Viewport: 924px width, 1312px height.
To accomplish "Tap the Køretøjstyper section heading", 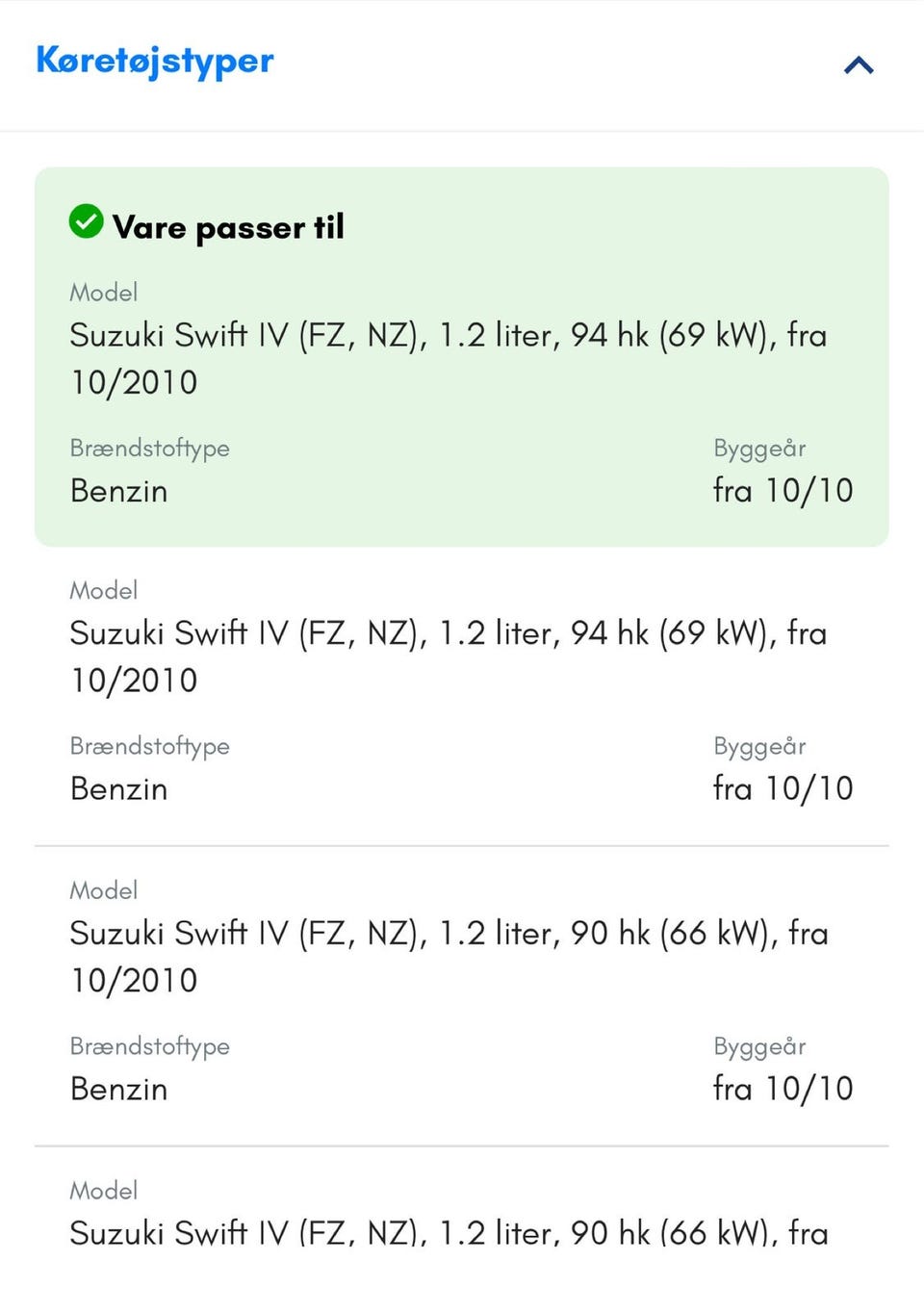I will point(155,61).
